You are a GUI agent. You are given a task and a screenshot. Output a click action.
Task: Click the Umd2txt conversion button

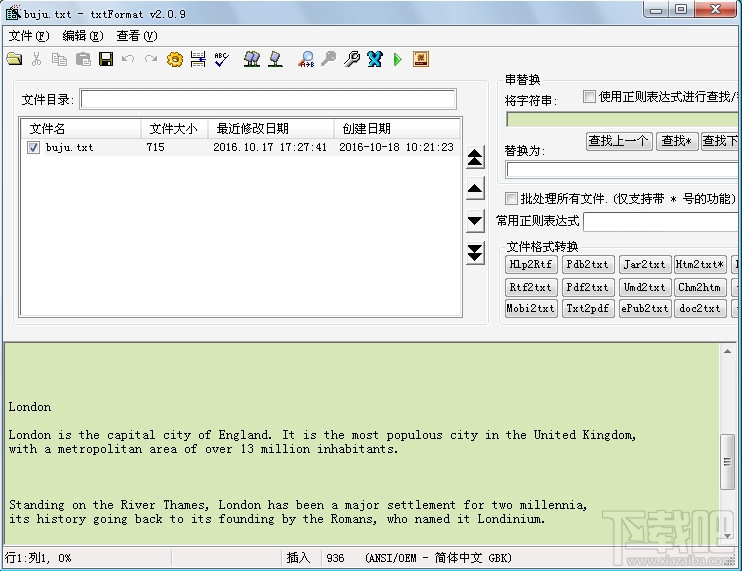[x=644, y=287]
